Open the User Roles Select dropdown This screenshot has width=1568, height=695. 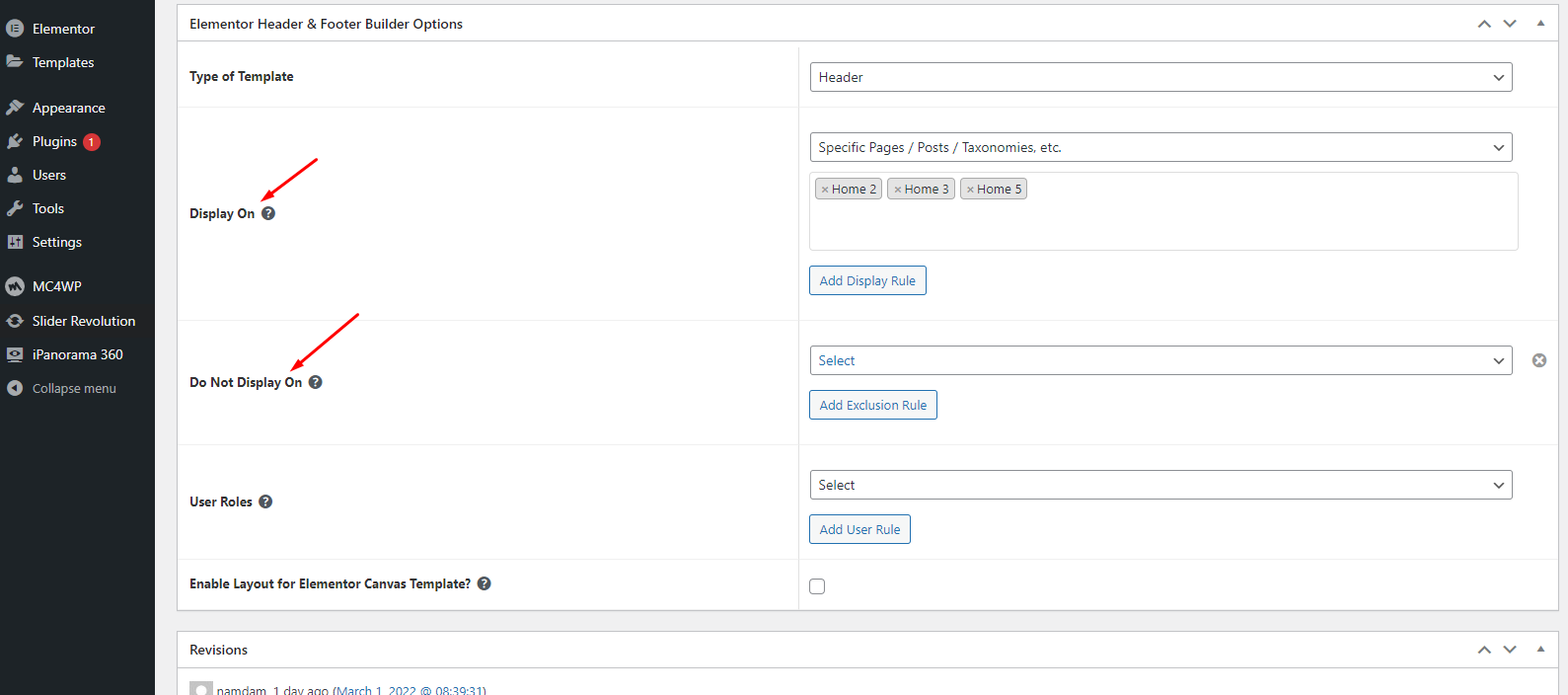coord(1160,485)
